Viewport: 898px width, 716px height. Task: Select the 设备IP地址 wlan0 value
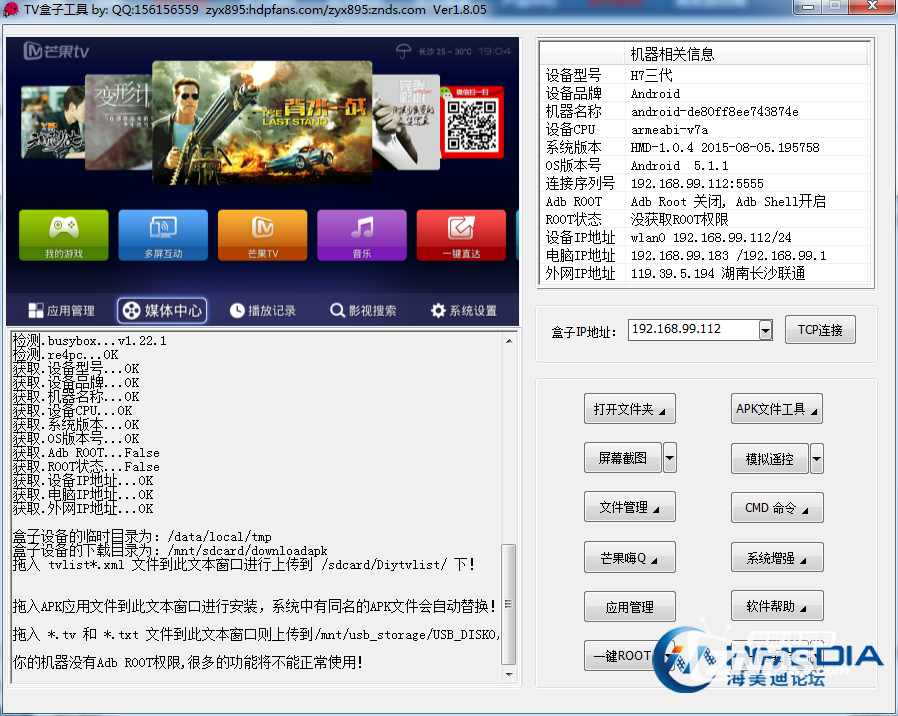pos(711,237)
